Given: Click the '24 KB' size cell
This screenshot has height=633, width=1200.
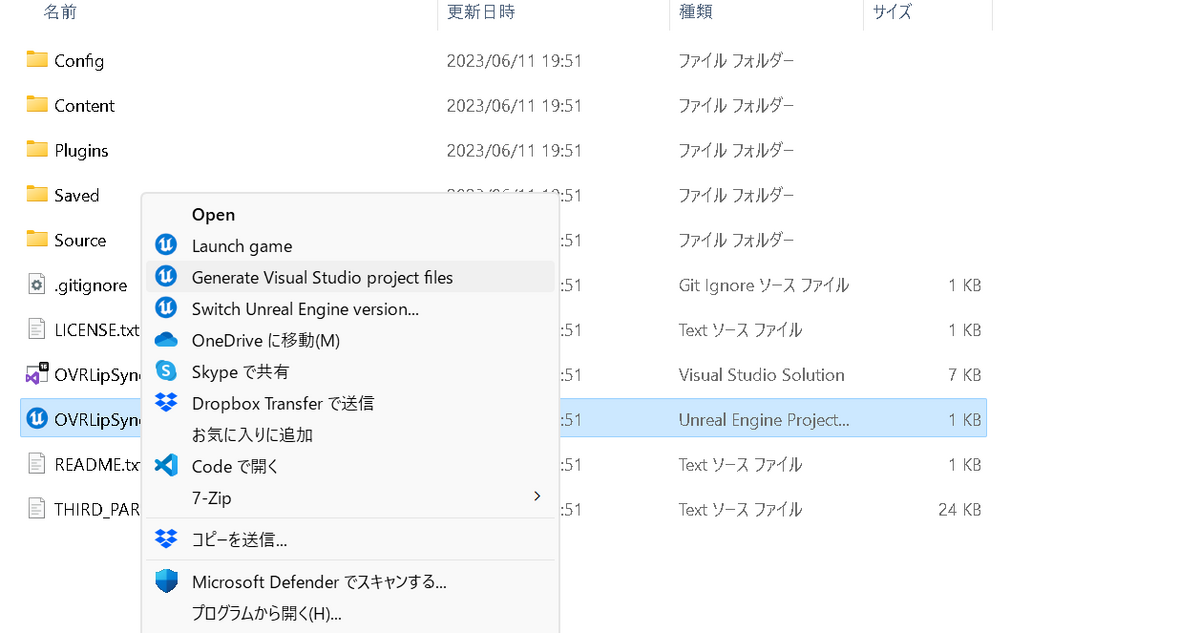Looking at the screenshot, I should coord(960,510).
